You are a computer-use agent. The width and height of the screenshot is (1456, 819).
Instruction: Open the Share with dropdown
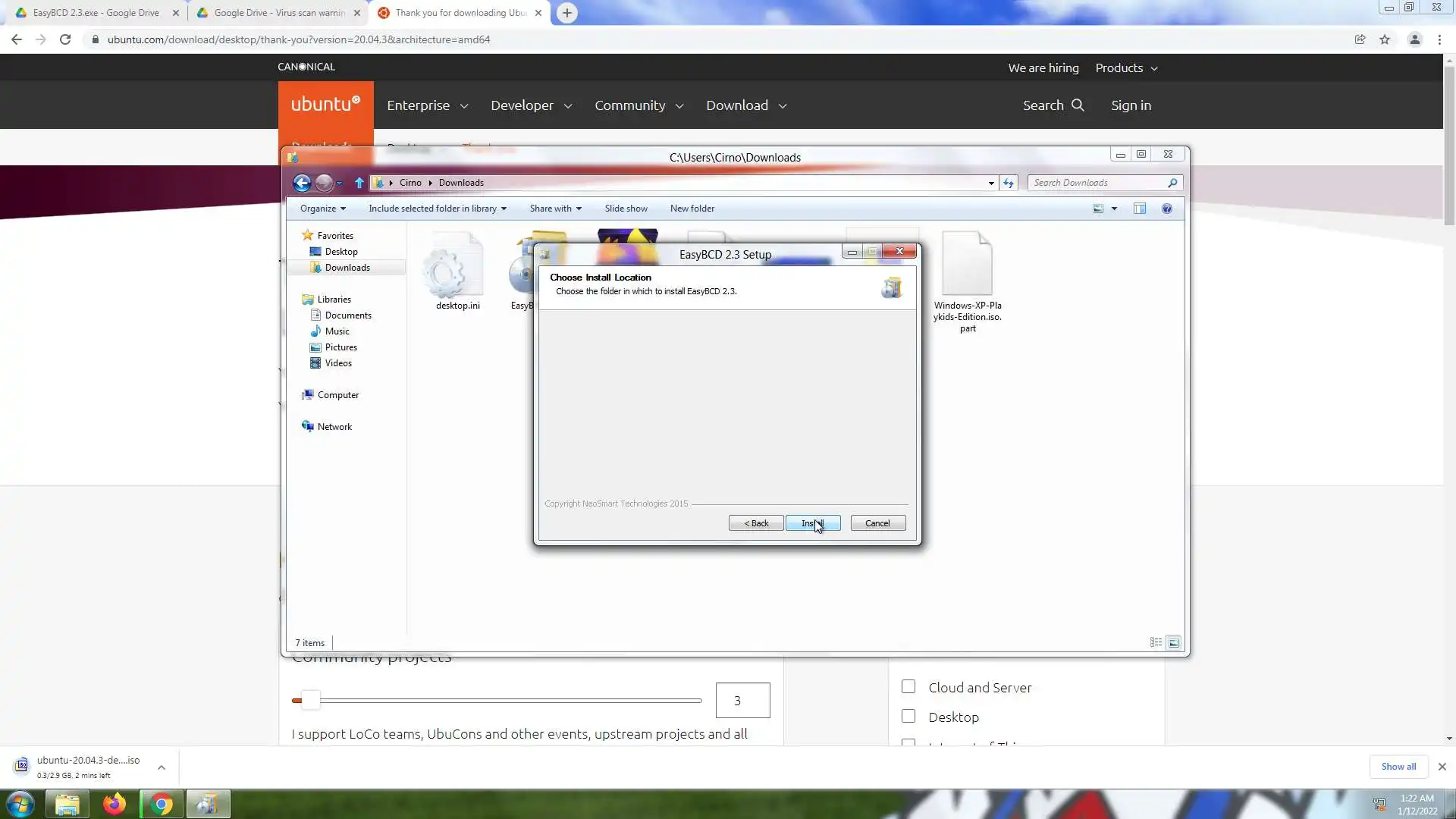[555, 209]
